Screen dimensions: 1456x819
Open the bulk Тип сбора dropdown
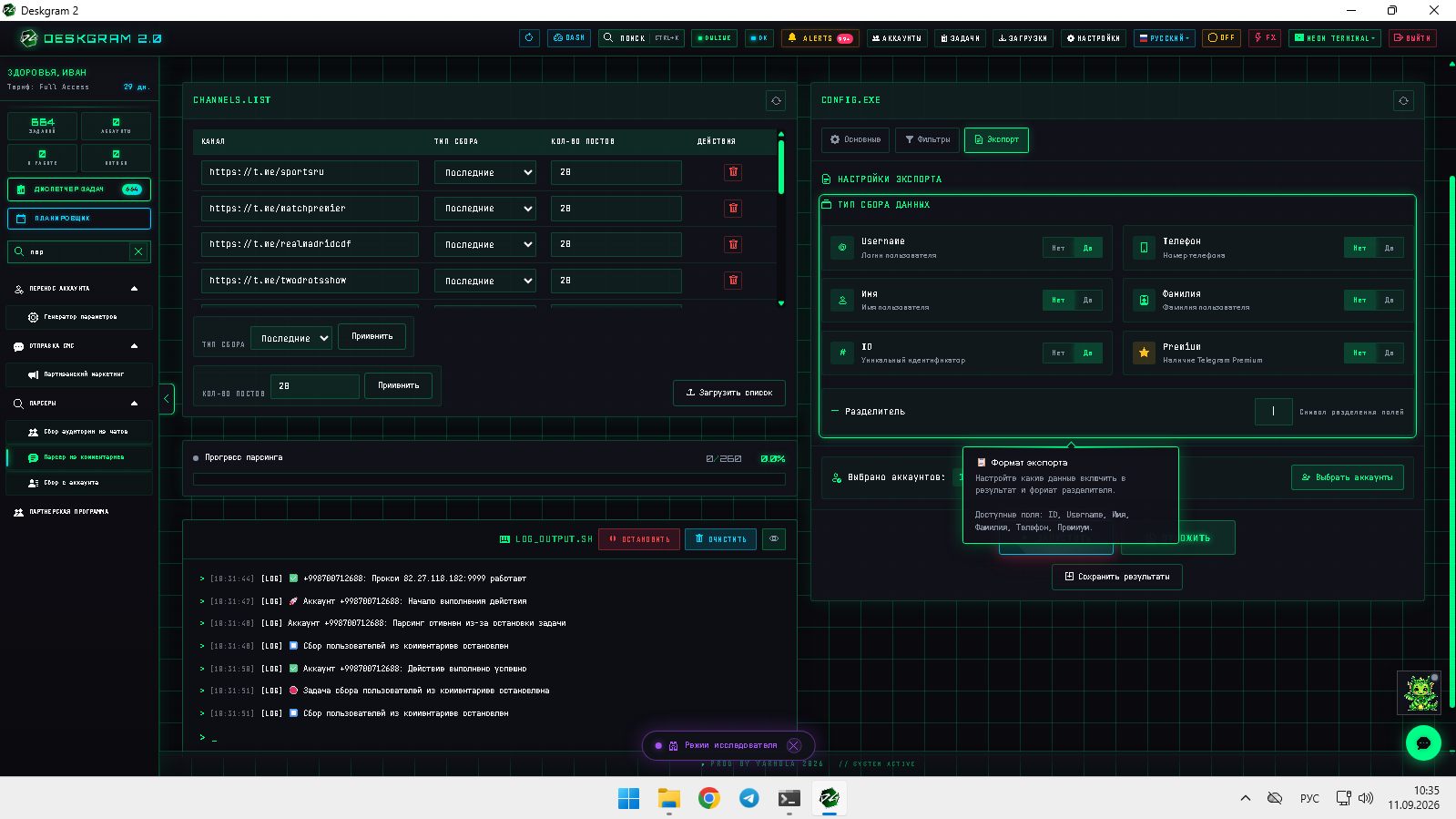291,338
